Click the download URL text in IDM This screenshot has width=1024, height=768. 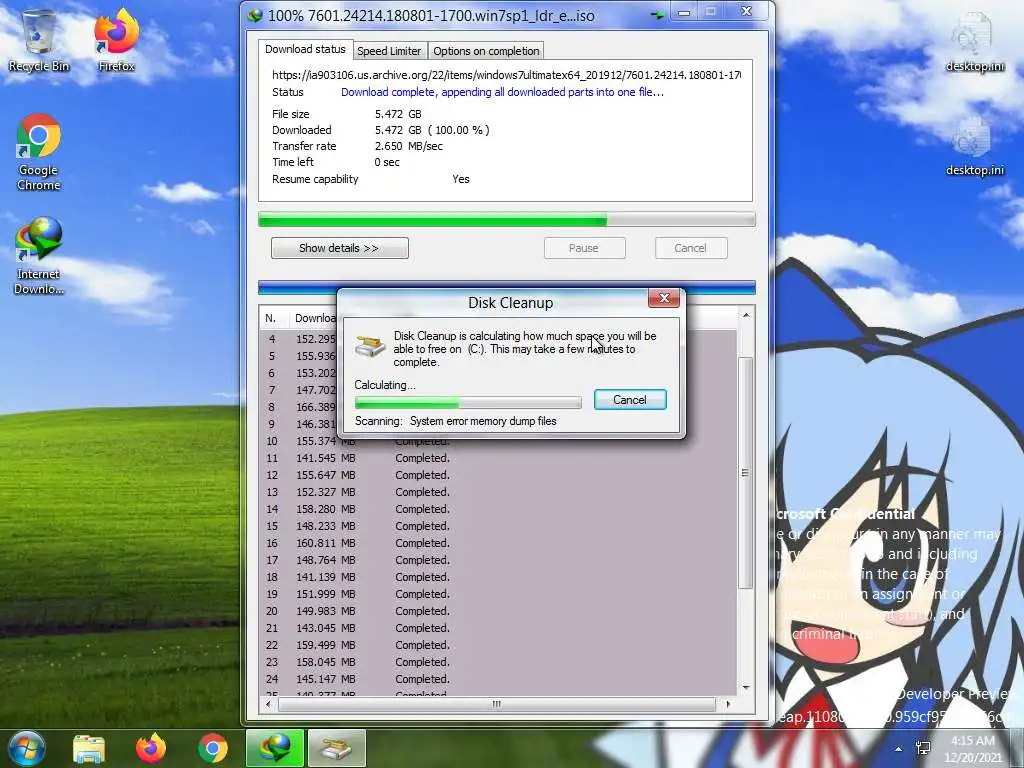click(506, 75)
